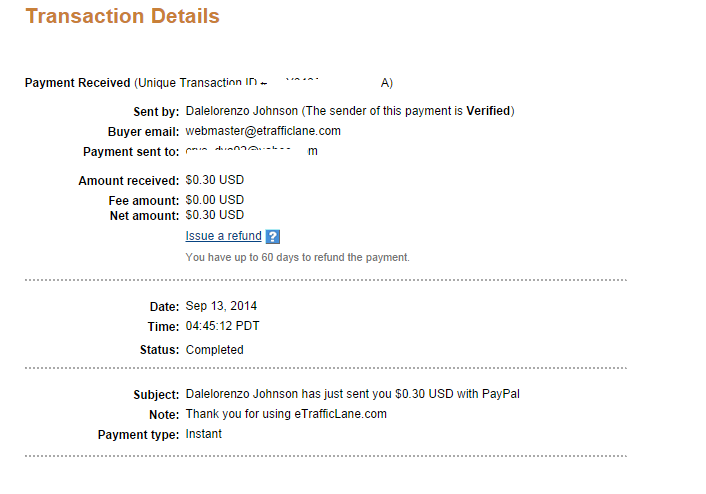The height and width of the screenshot is (494, 706).
Task: Click the Verified sender status text
Action: point(488,111)
